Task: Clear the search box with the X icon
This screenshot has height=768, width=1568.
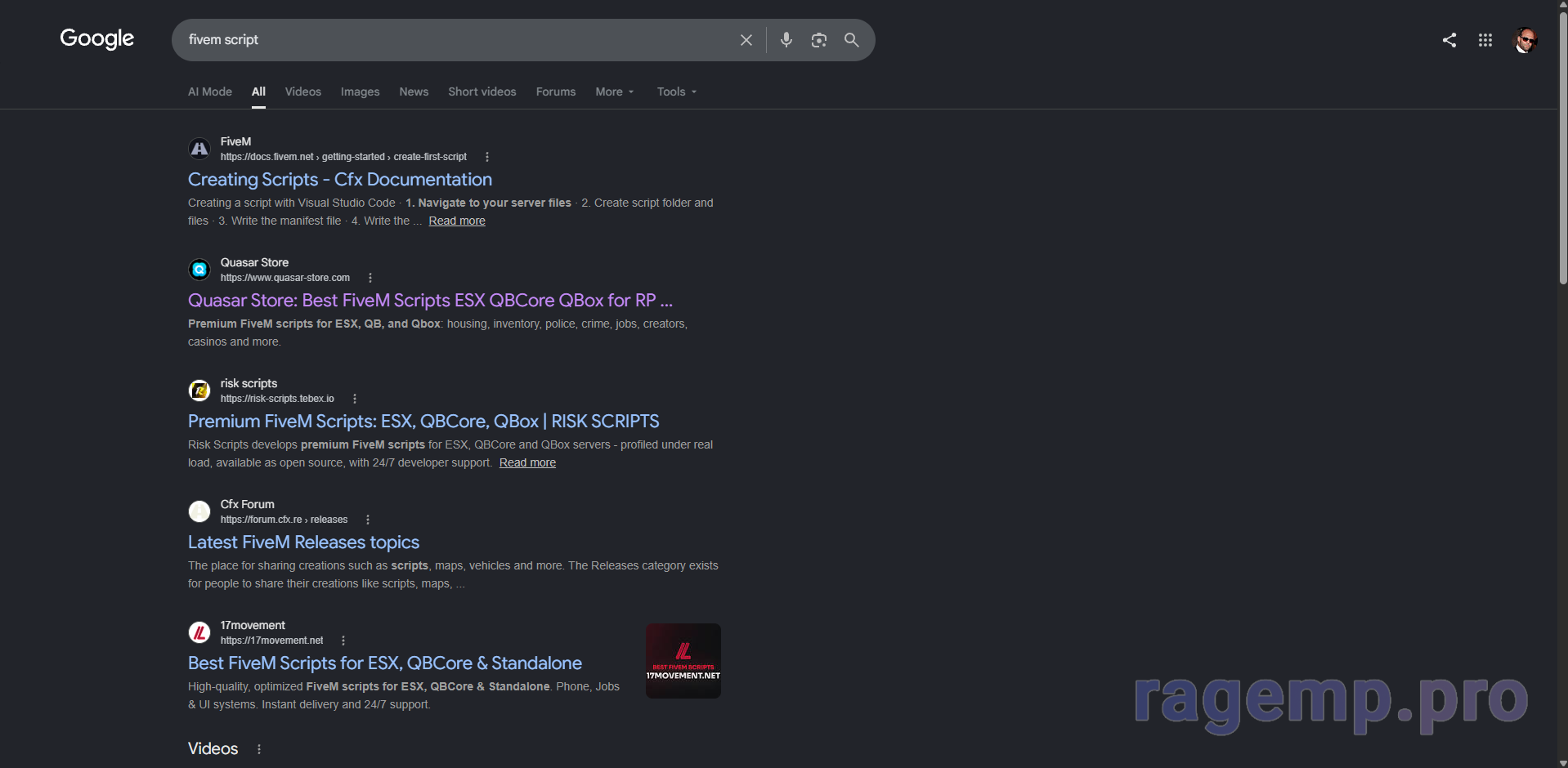Action: point(746,40)
